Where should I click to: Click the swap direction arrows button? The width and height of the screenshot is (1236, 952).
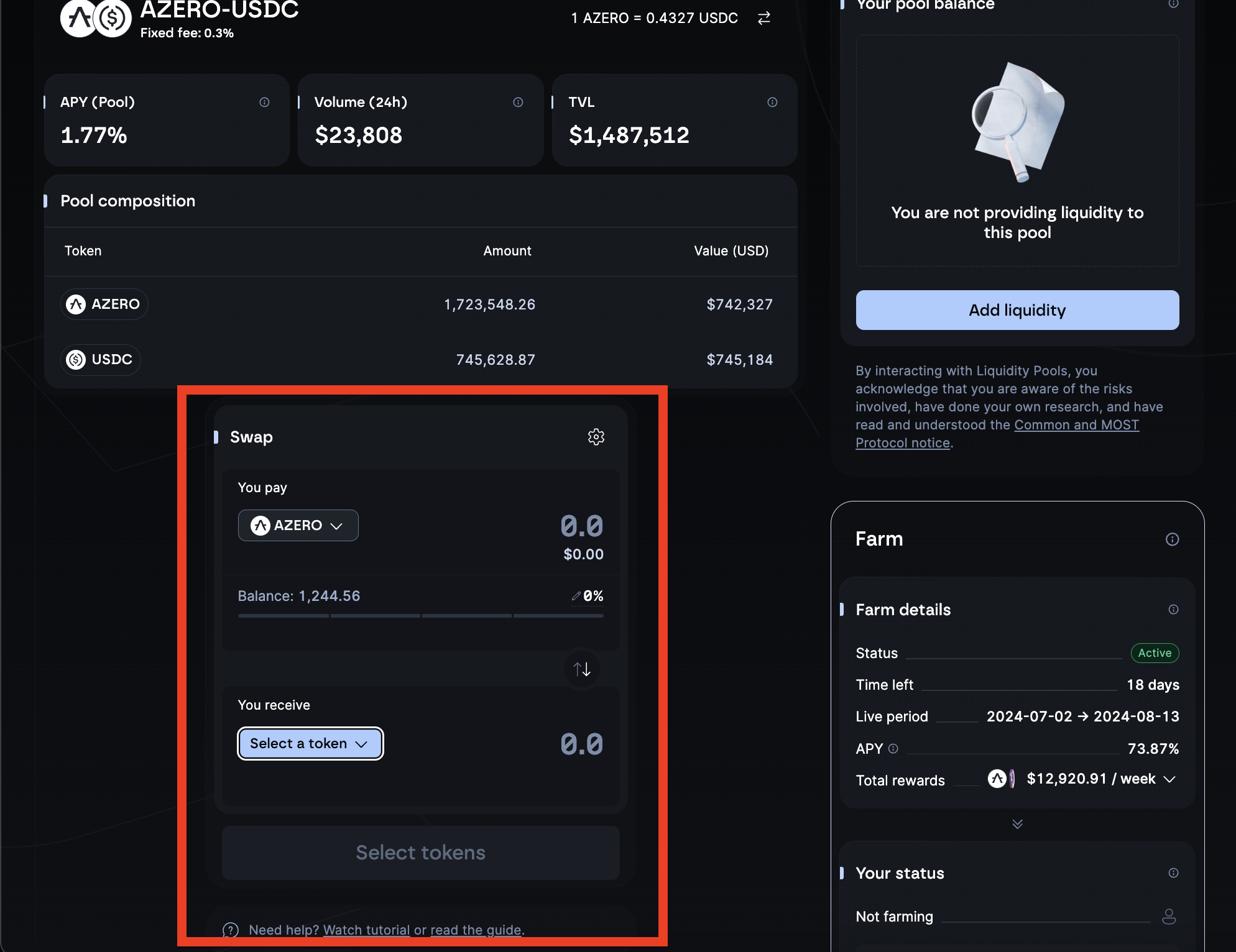pos(581,669)
